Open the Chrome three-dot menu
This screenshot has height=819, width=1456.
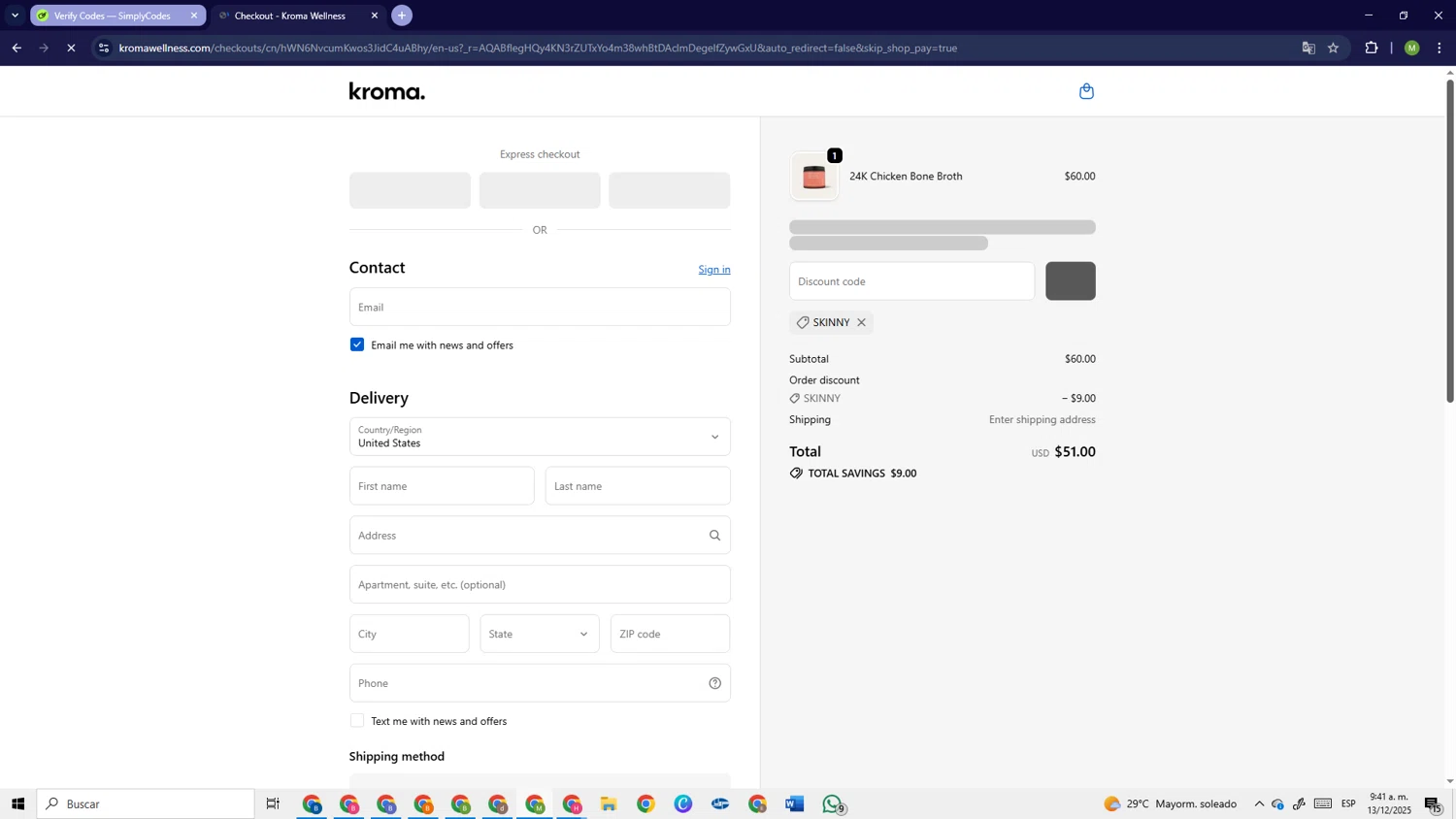click(x=1439, y=48)
